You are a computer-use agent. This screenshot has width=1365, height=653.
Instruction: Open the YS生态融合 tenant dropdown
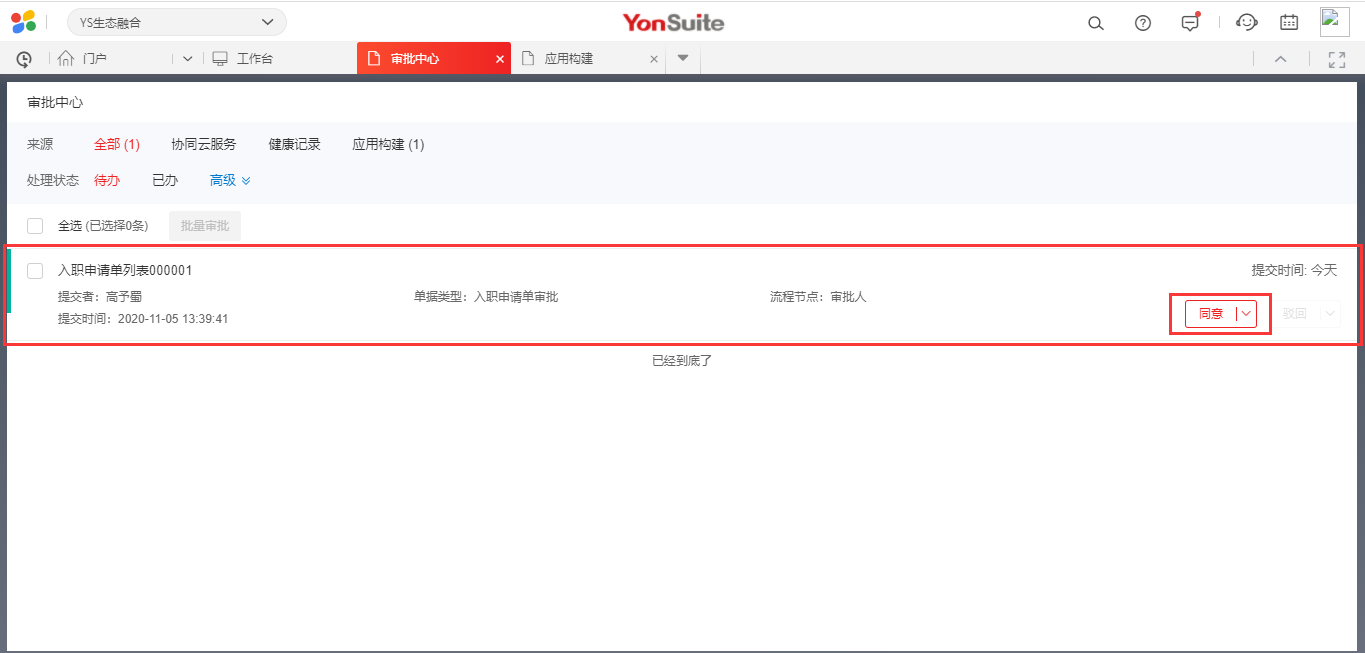177,22
